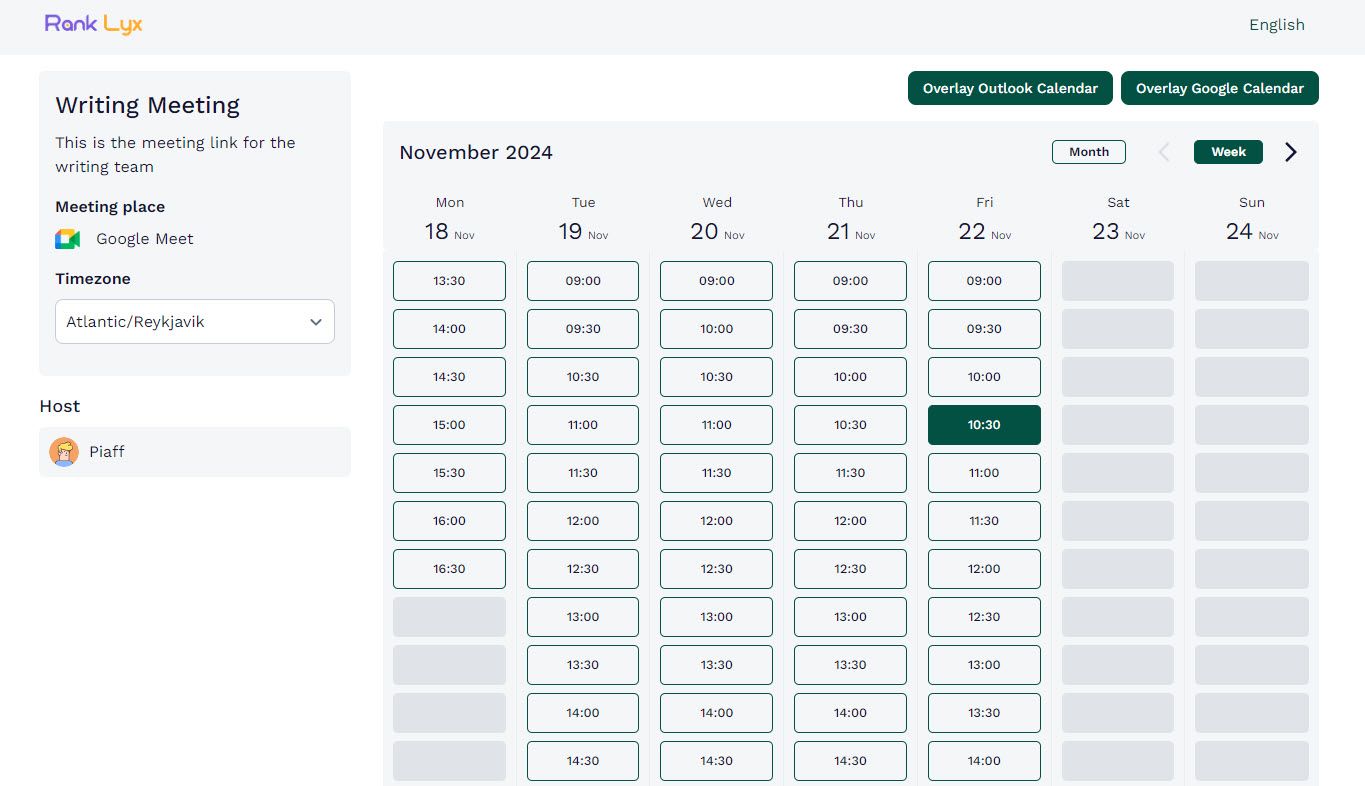Select 12:00 on Thursday 21 Nov
The image size is (1365, 786).
[850, 520]
